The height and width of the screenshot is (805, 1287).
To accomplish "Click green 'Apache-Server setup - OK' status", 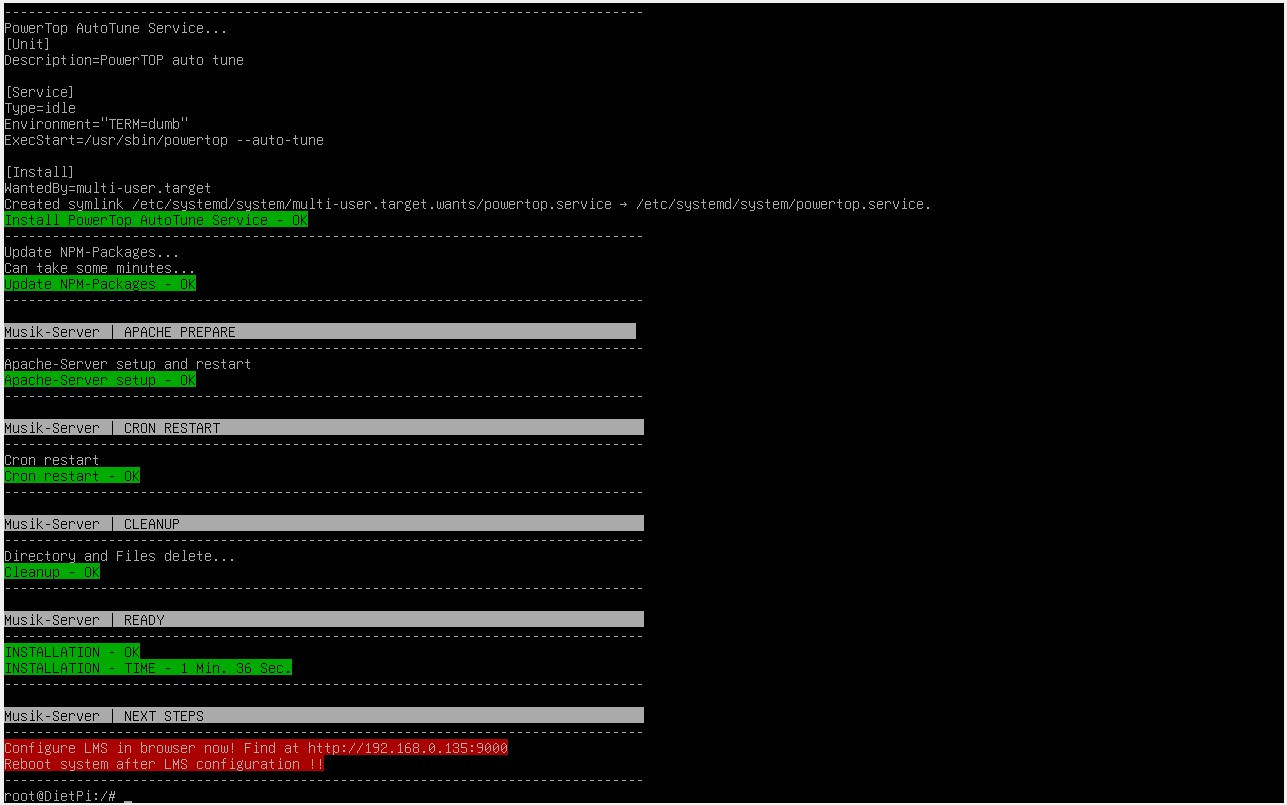I will pos(100,380).
